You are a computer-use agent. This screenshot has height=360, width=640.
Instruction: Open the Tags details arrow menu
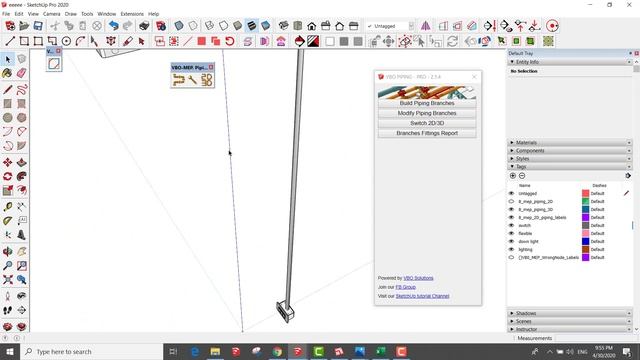[x=628, y=176]
